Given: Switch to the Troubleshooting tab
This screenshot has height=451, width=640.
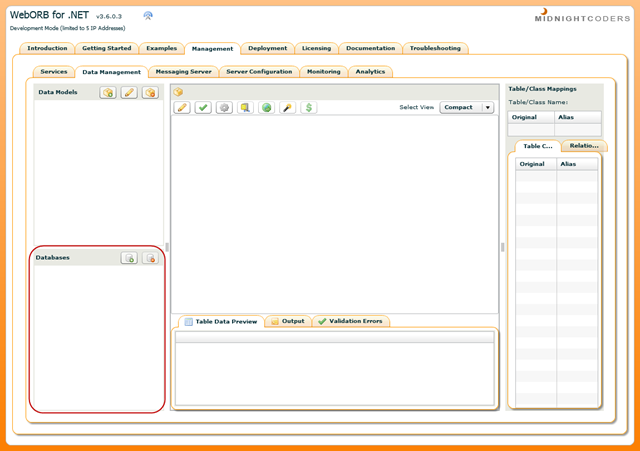Looking at the screenshot, I should (435, 48).
